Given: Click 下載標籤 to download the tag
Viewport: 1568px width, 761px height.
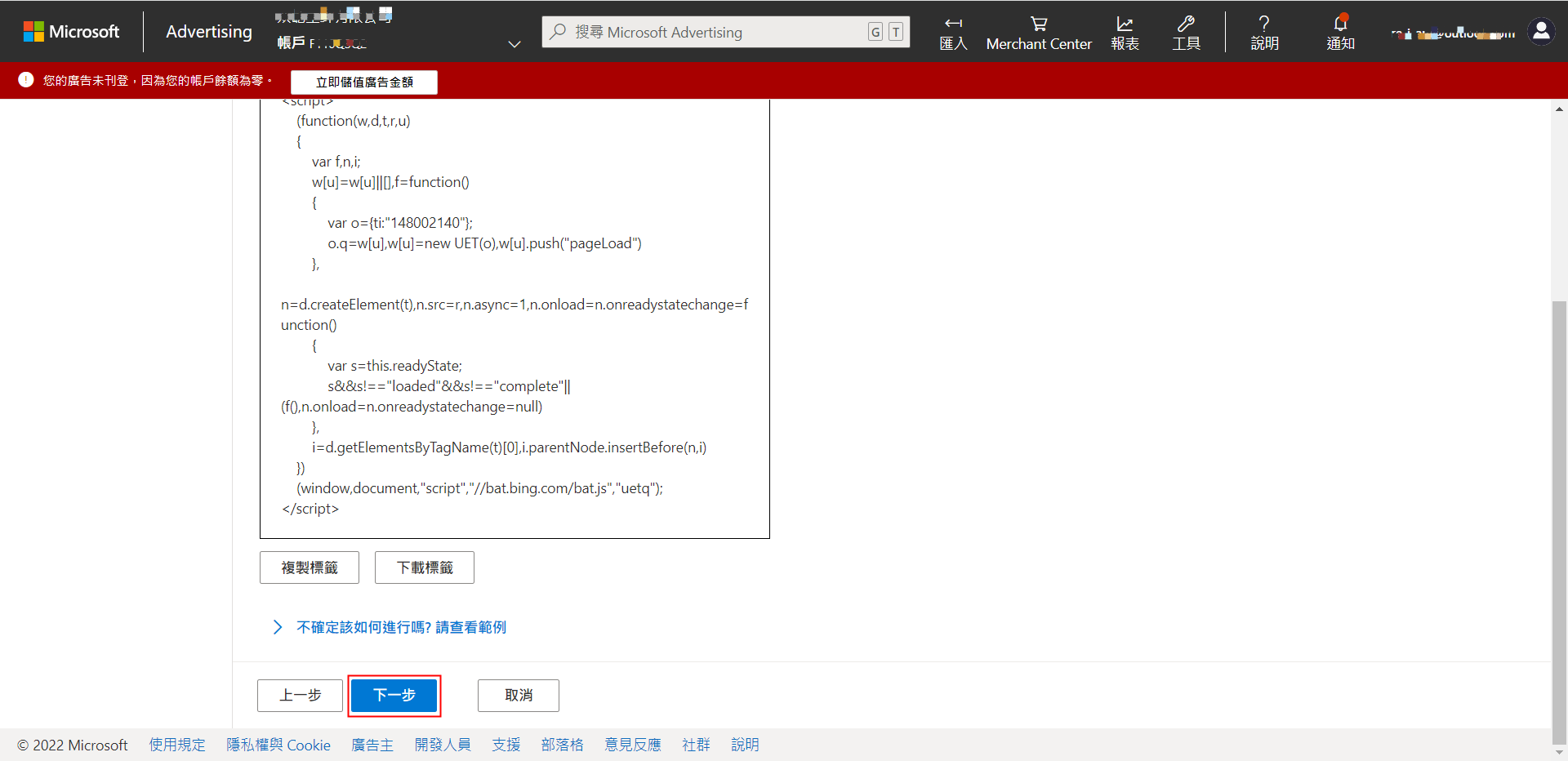Looking at the screenshot, I should (x=425, y=567).
